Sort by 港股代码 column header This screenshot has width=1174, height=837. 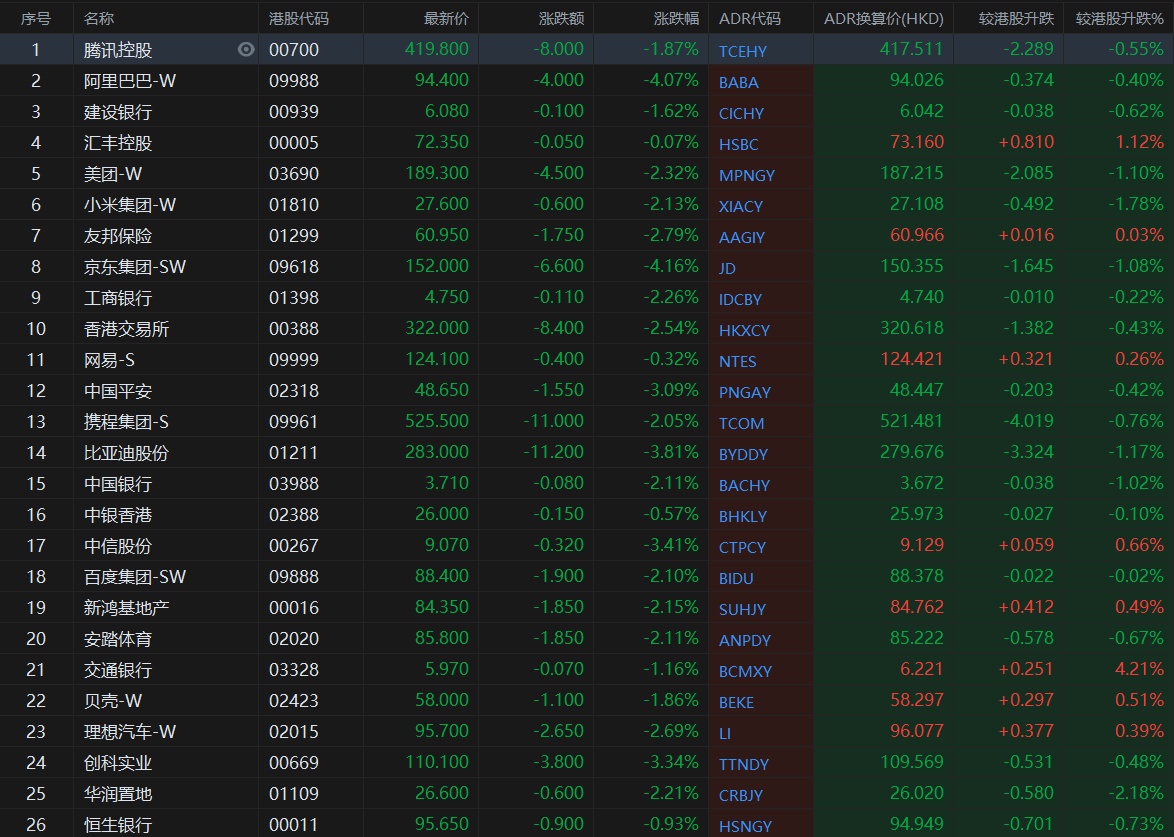tap(299, 18)
